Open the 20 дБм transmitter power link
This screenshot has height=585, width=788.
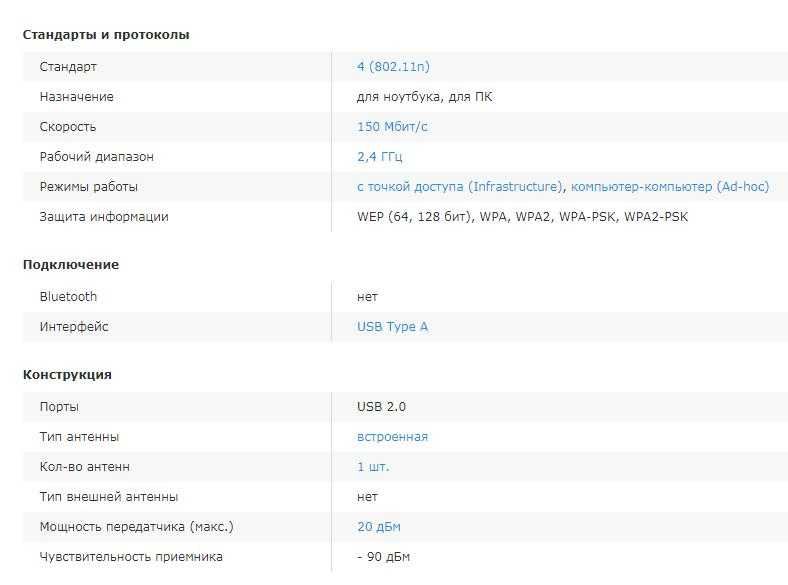pos(379,527)
